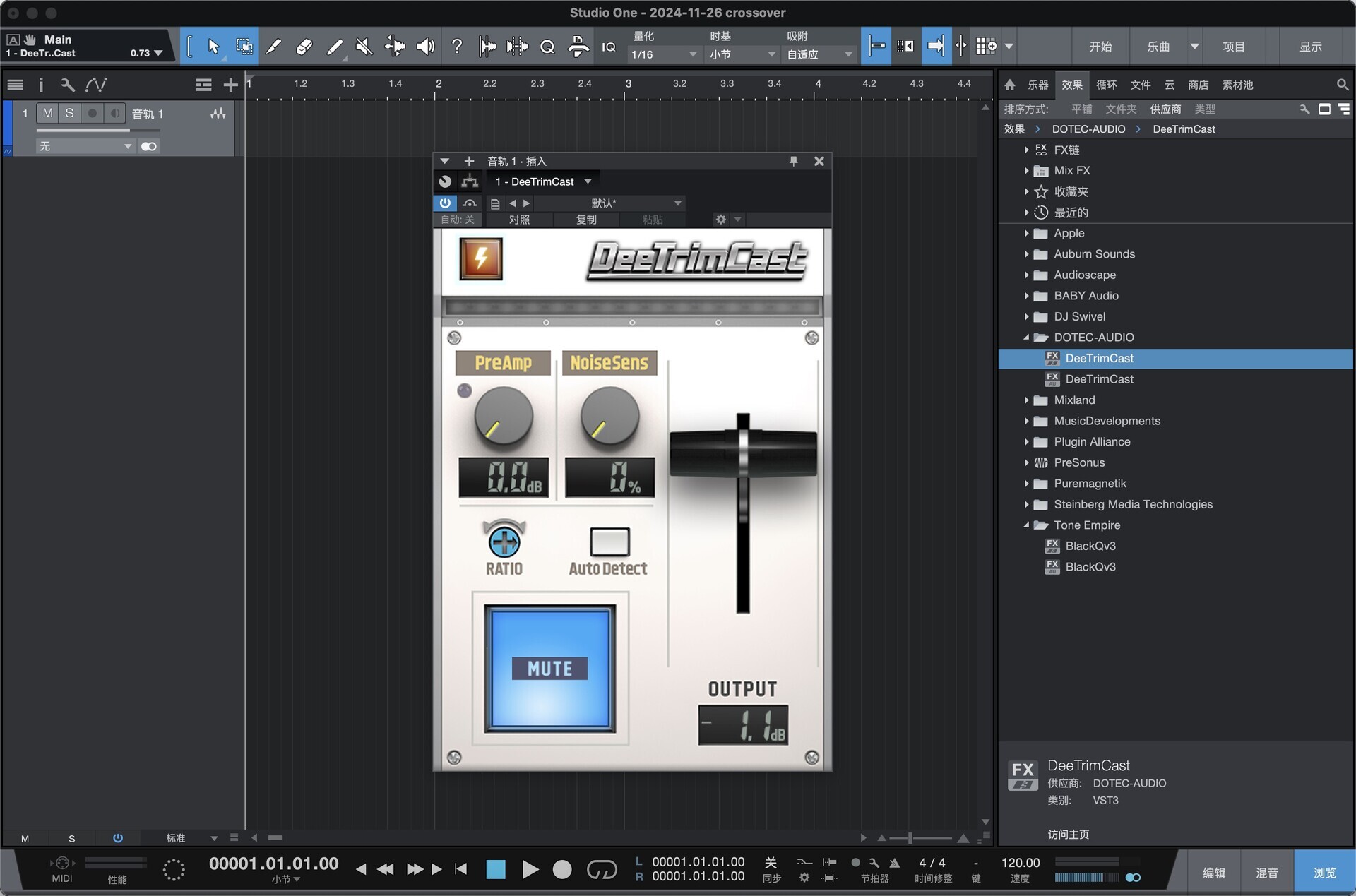Image resolution: width=1356 pixels, height=896 pixels.
Task: Toggle Auto Detect checkbox in plugin
Action: (609, 542)
